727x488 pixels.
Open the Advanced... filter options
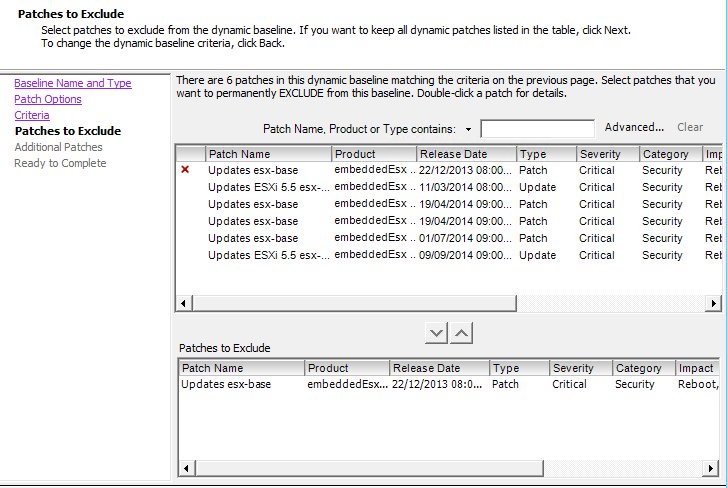634,127
